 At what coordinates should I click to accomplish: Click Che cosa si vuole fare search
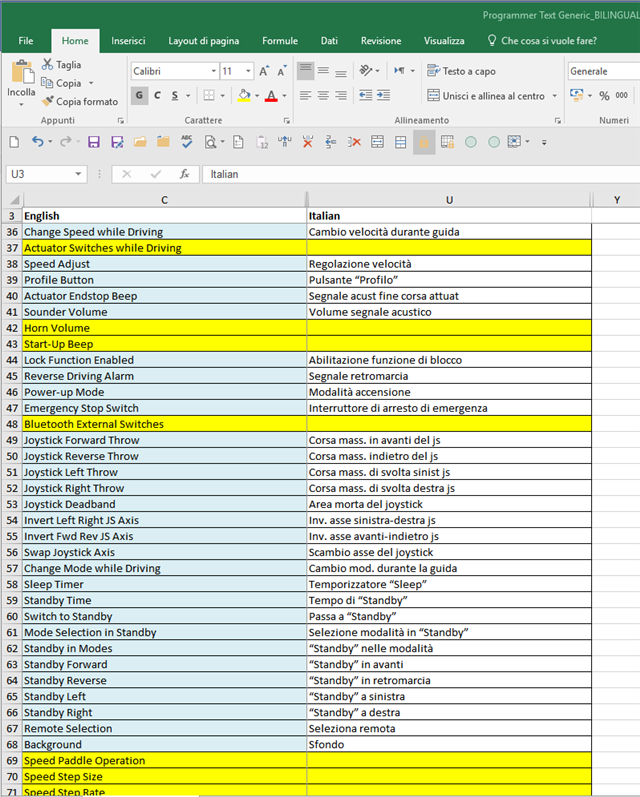click(x=542, y=41)
